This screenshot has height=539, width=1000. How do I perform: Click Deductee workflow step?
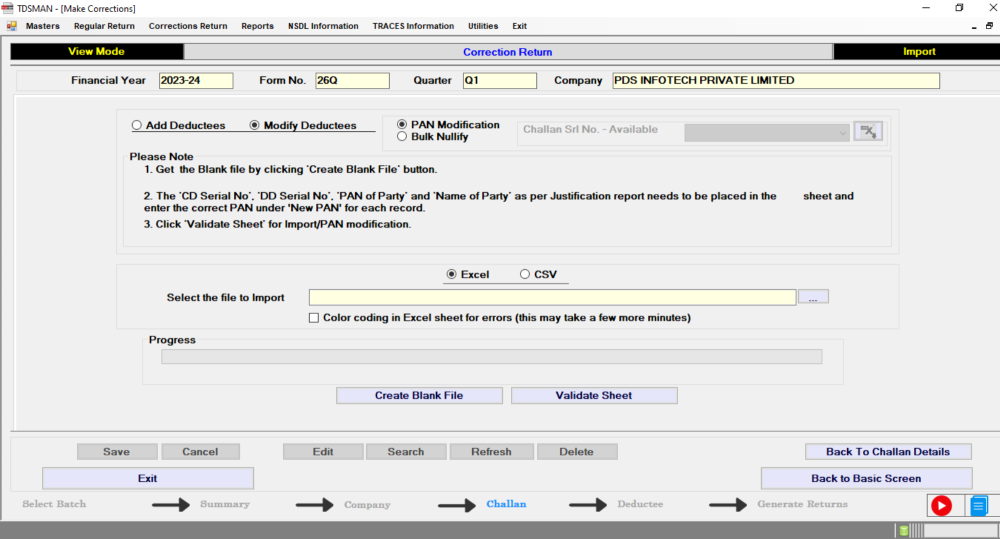tap(640, 504)
